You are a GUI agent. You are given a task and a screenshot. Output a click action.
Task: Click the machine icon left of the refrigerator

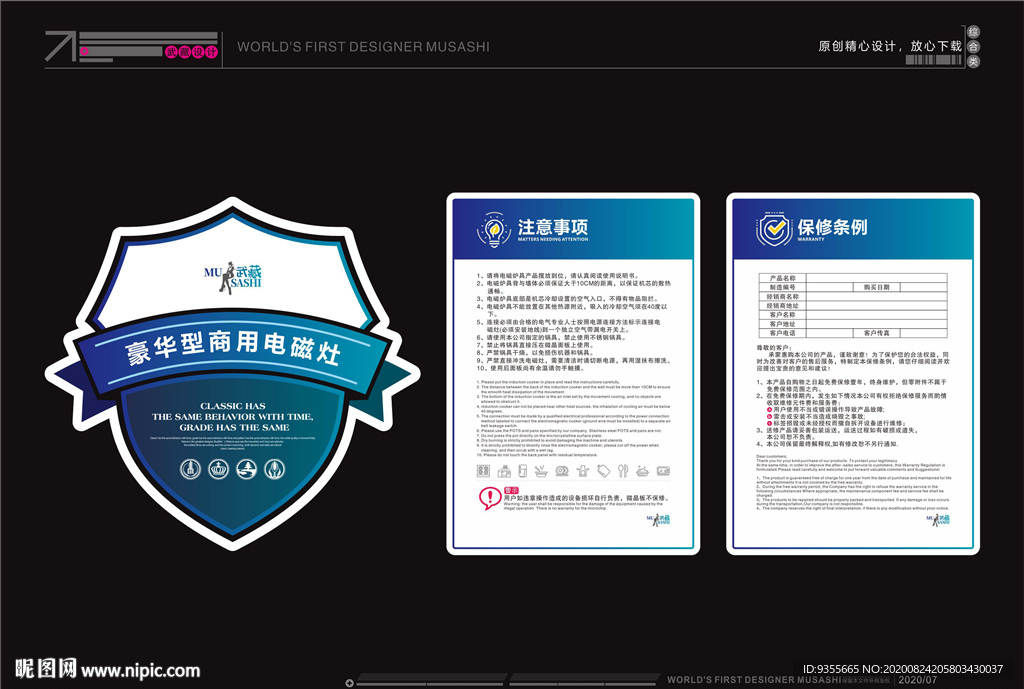[504, 470]
